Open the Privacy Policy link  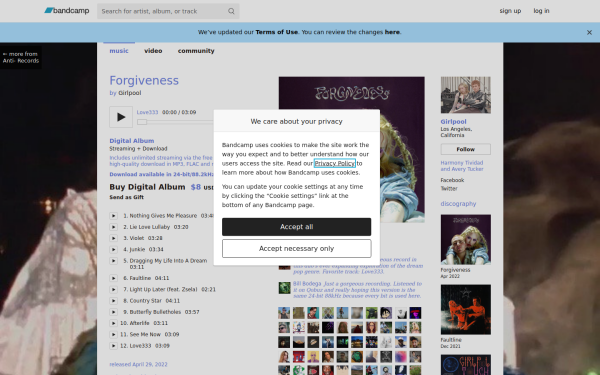click(x=335, y=163)
